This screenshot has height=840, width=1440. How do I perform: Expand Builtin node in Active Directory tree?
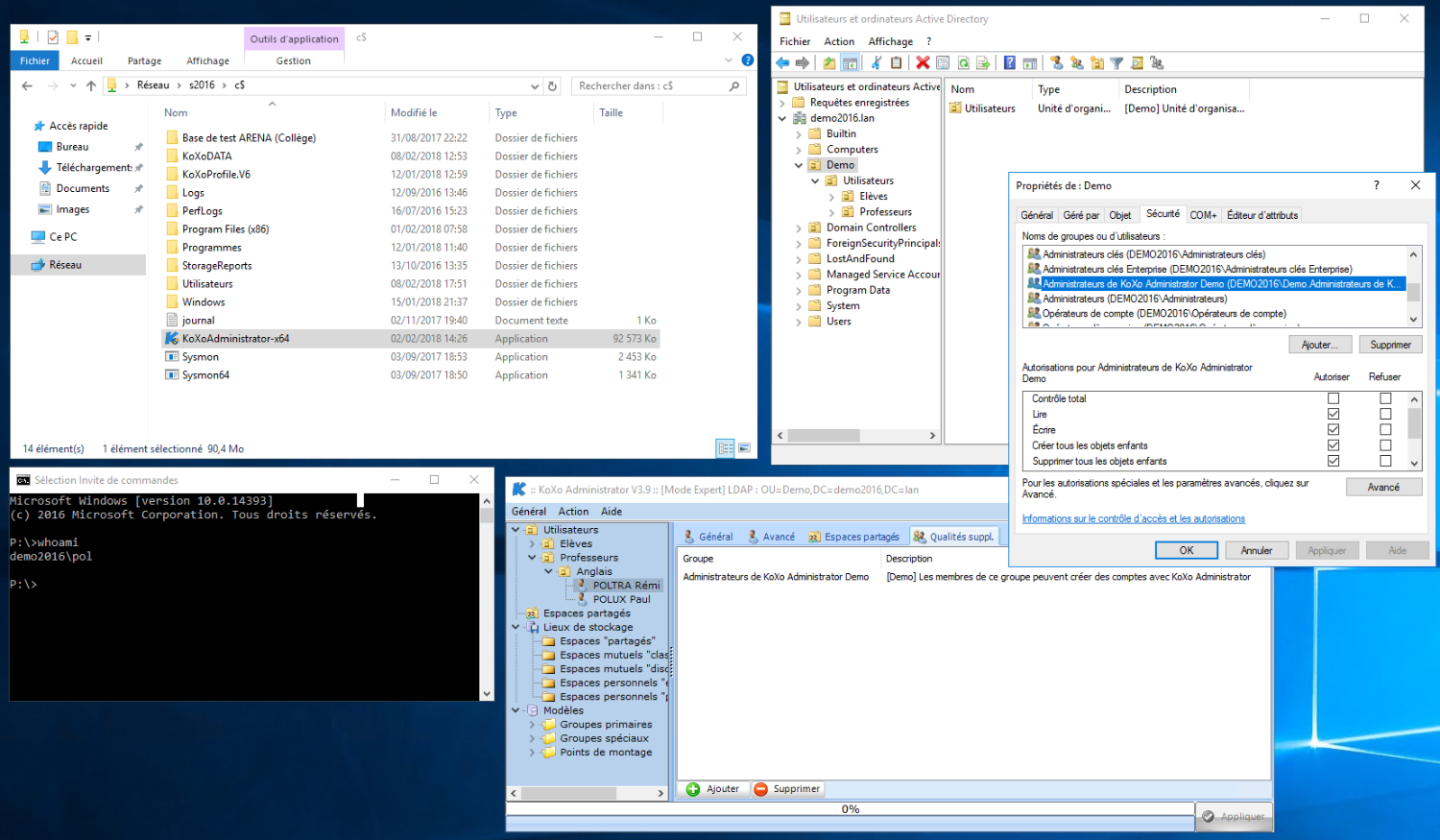pyautogui.click(x=799, y=133)
